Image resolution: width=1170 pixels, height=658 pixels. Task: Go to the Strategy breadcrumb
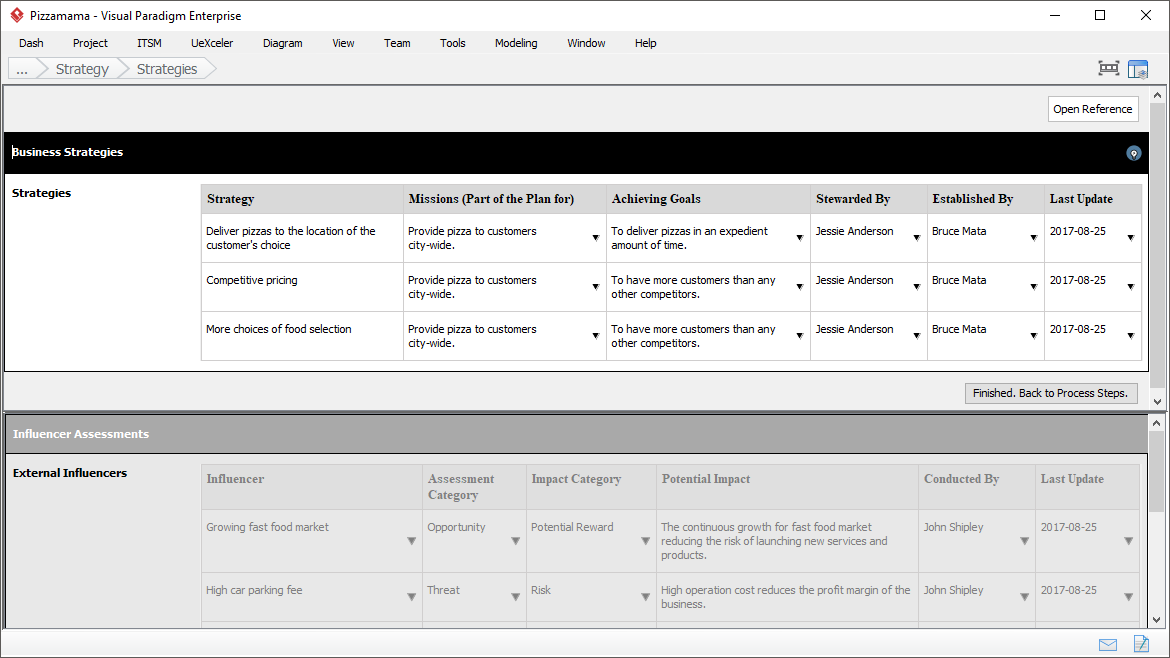(x=82, y=69)
